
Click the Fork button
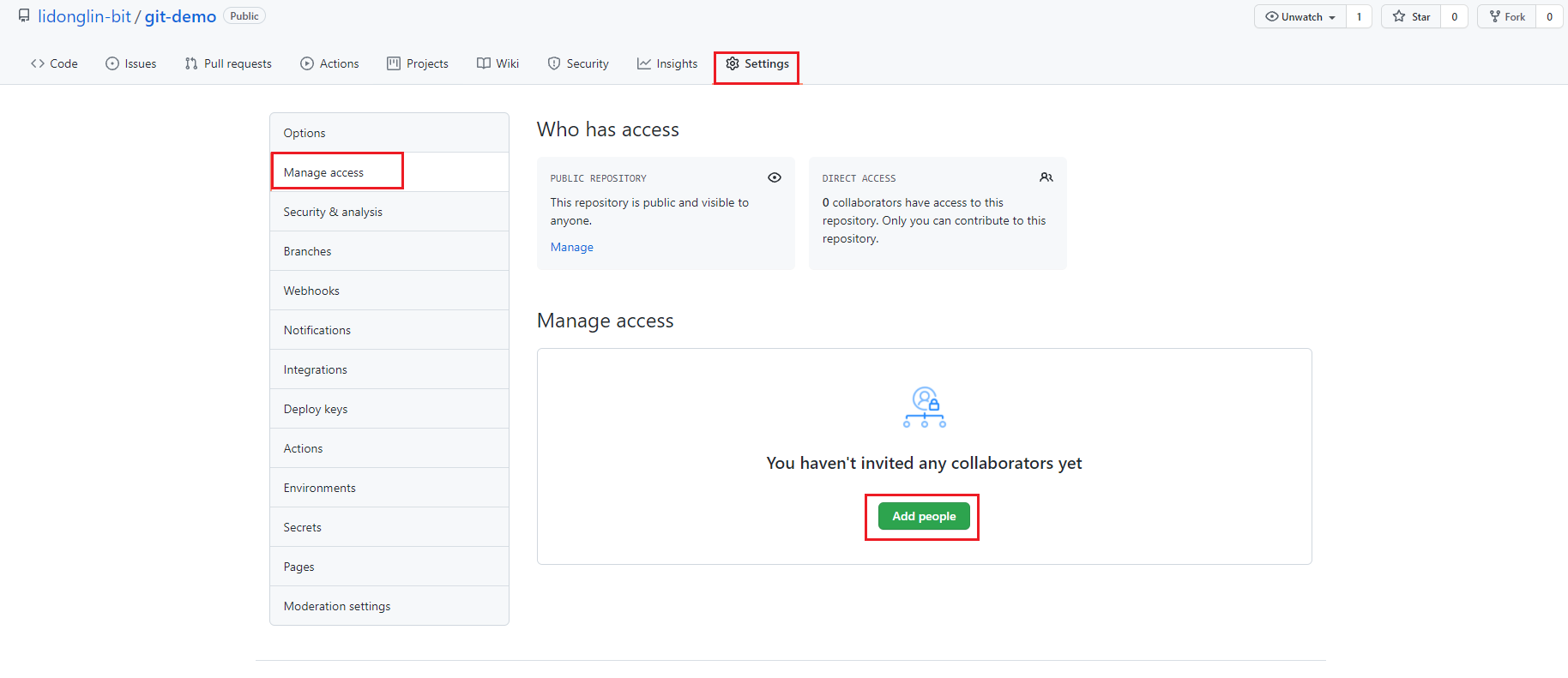(x=1507, y=16)
